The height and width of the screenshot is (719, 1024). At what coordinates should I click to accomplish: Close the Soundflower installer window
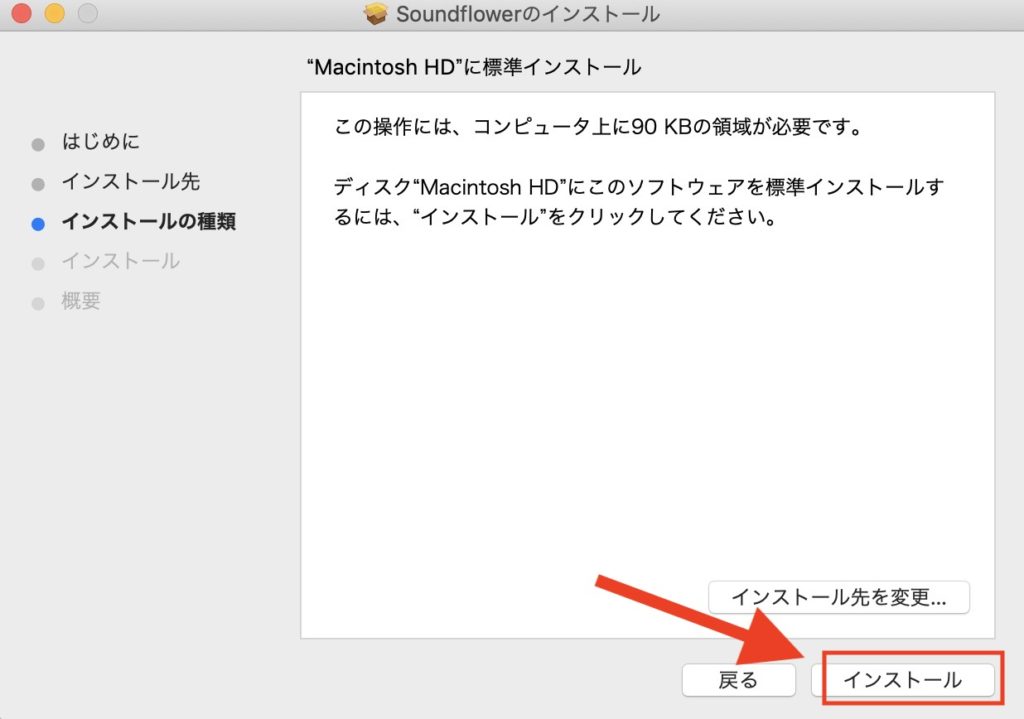[20, 14]
